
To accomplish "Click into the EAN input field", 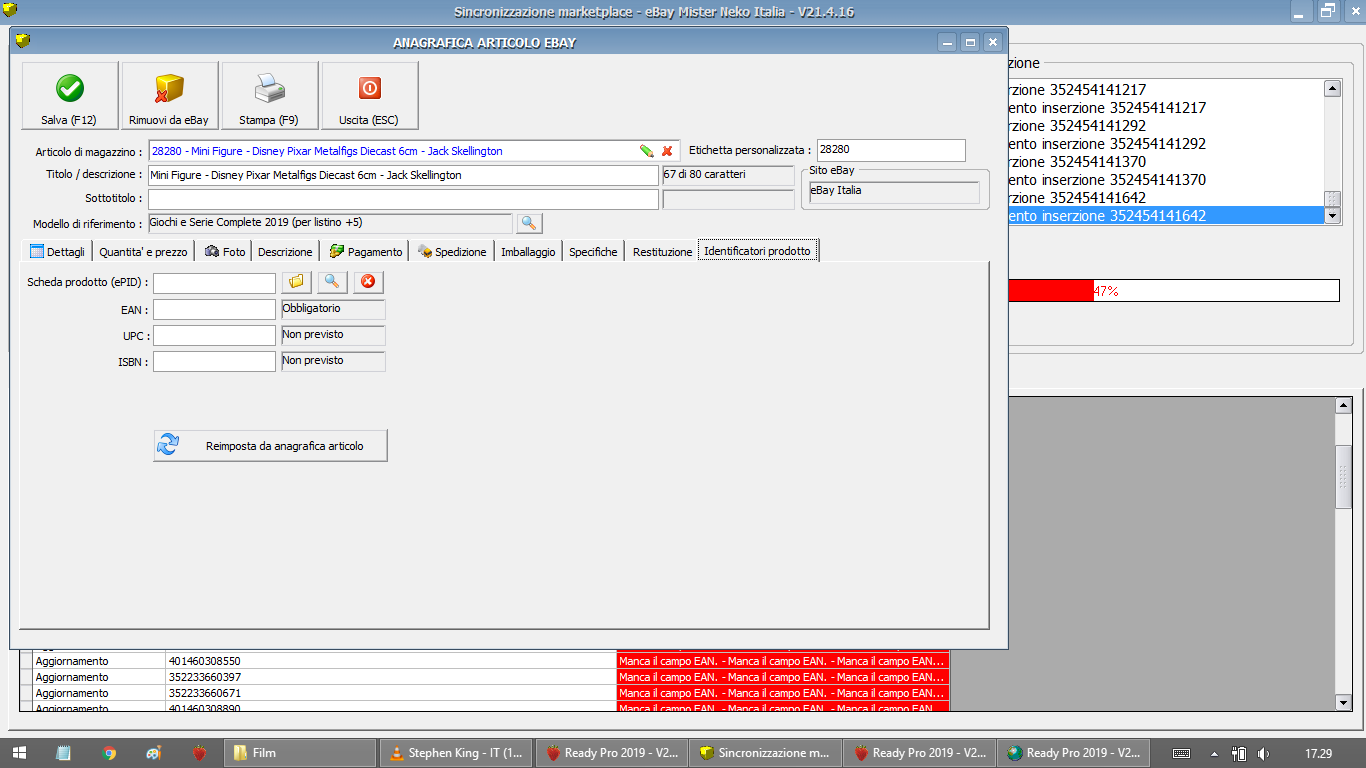I will pyautogui.click(x=214, y=309).
